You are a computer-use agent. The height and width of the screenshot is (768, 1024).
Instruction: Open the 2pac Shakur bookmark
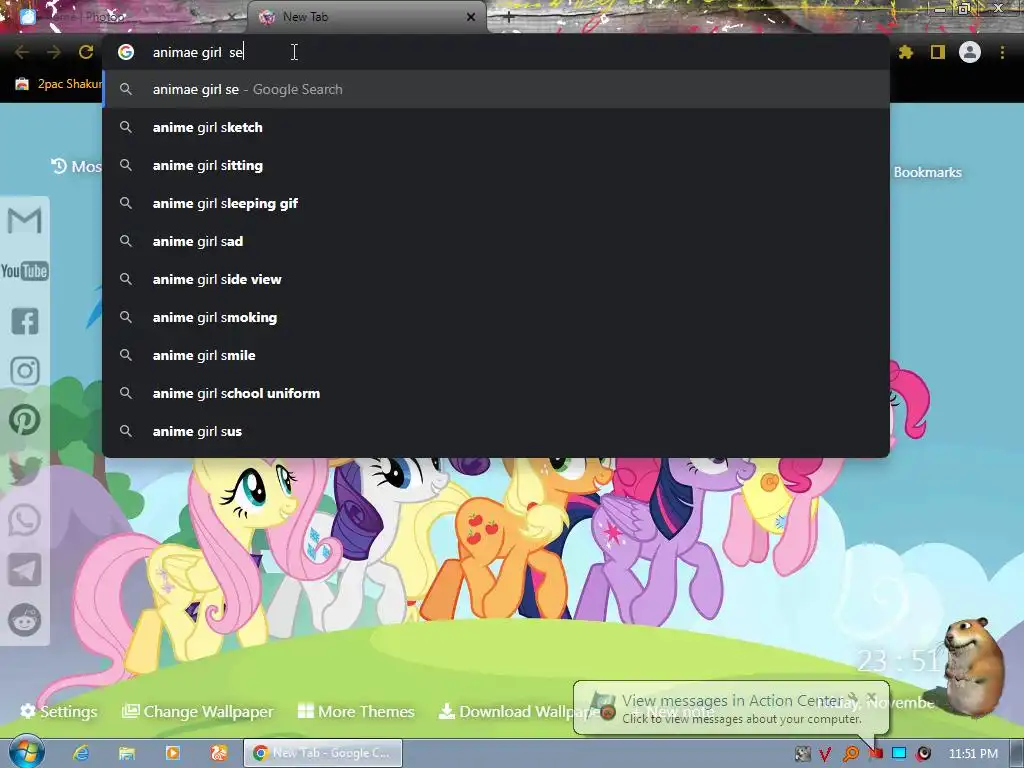pos(59,84)
